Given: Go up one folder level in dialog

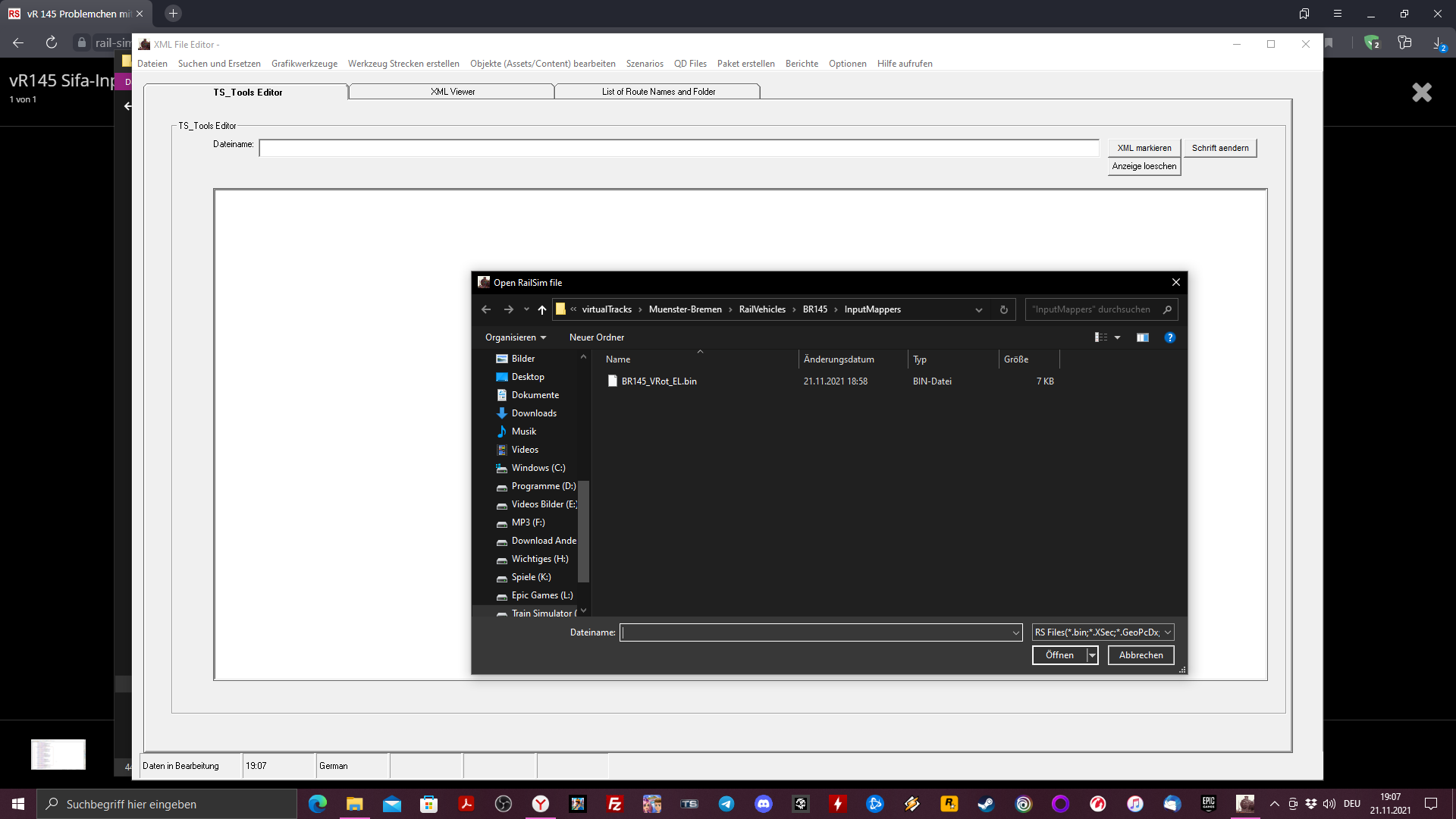Looking at the screenshot, I should [541, 309].
